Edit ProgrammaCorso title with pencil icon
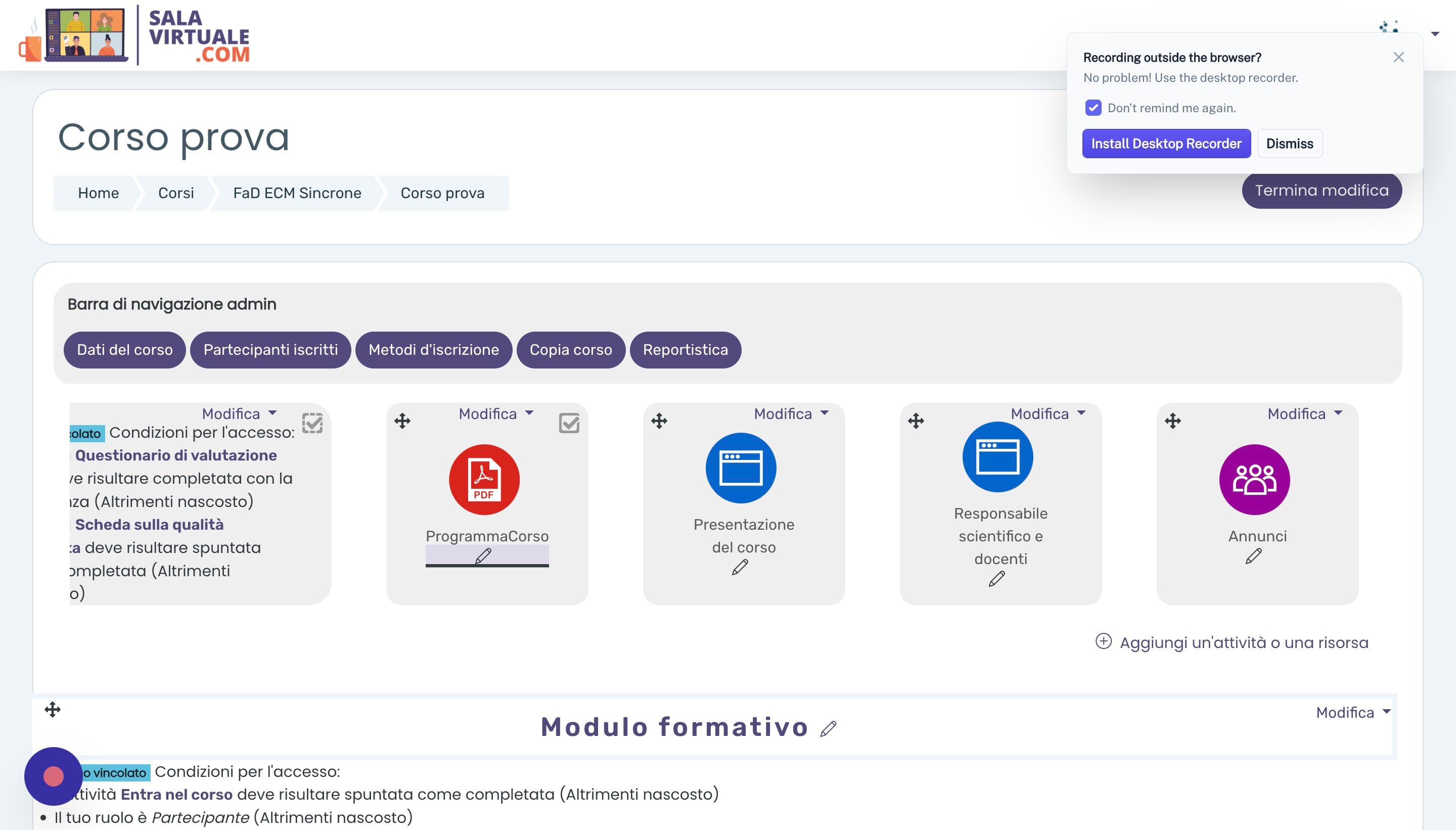Viewport: 1456px width, 830px height. click(483, 556)
